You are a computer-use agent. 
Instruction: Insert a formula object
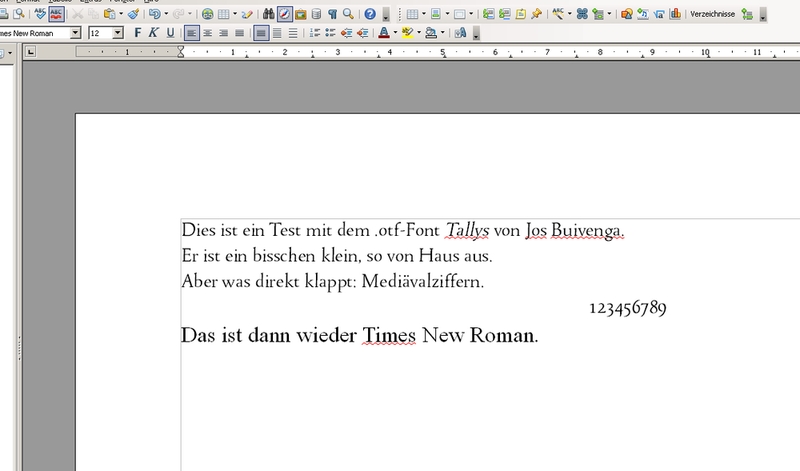point(659,14)
